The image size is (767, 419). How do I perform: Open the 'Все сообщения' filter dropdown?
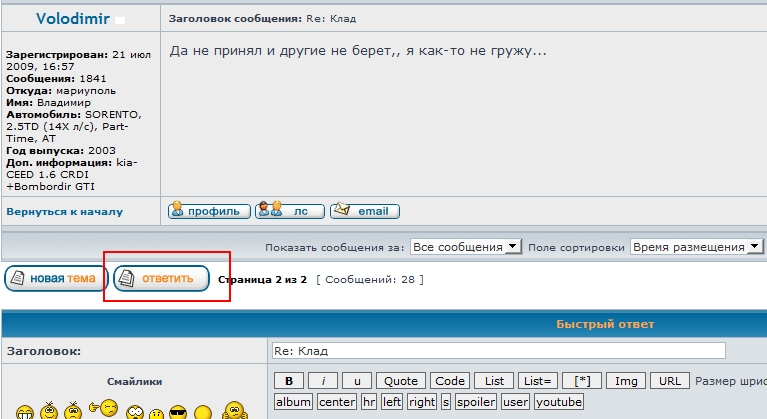[x=467, y=246]
